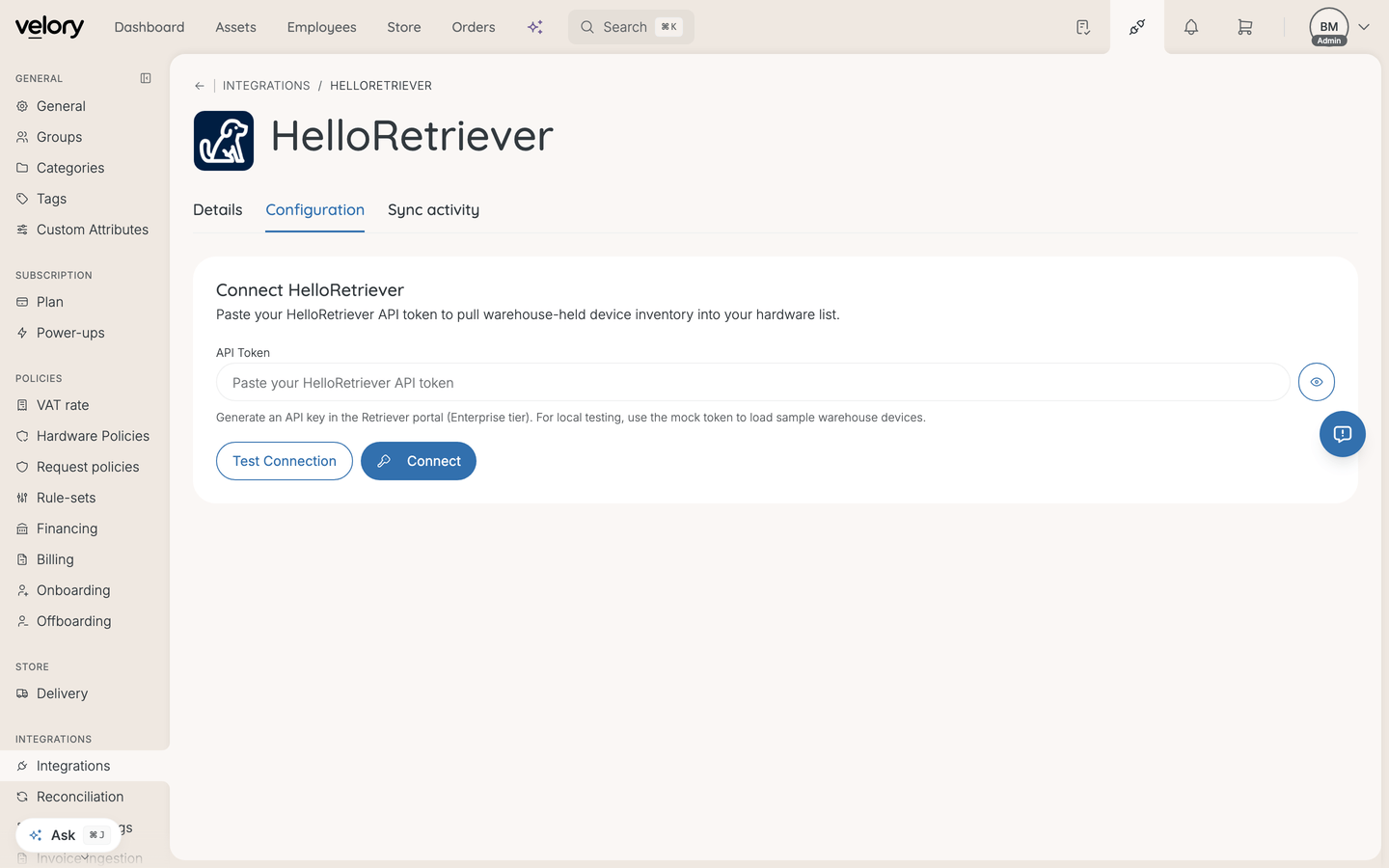Viewport: 1389px width, 868px height.
Task: Open Orders in top navigation
Action: click(x=474, y=27)
